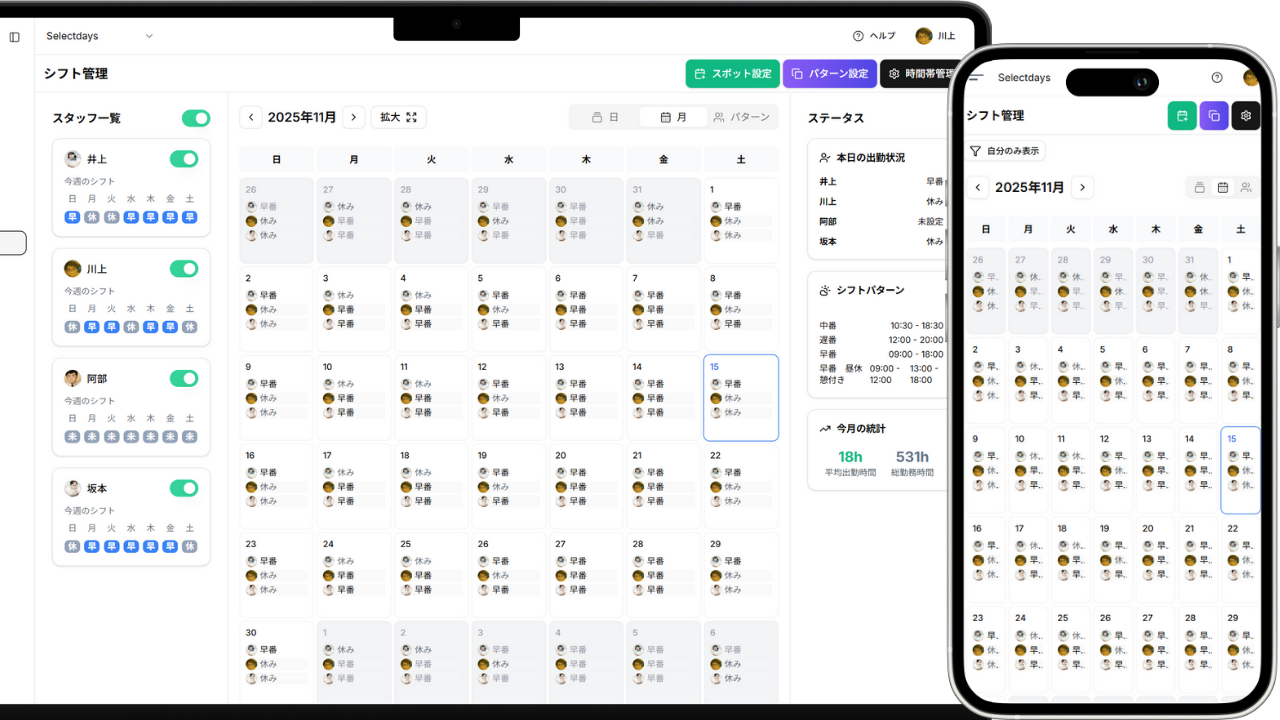Go to next month on the phone
1280x720 pixels.
(x=1082, y=187)
